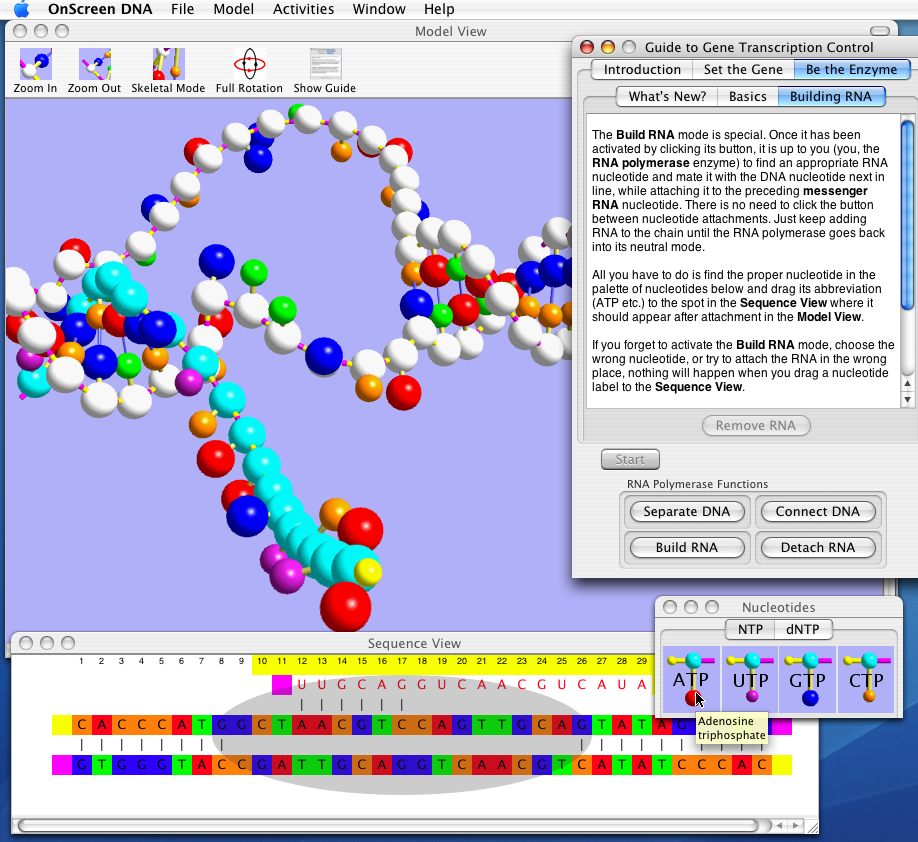Click position number 1 in the Sequence View ruler
The width and height of the screenshot is (918, 842).
tap(81, 661)
